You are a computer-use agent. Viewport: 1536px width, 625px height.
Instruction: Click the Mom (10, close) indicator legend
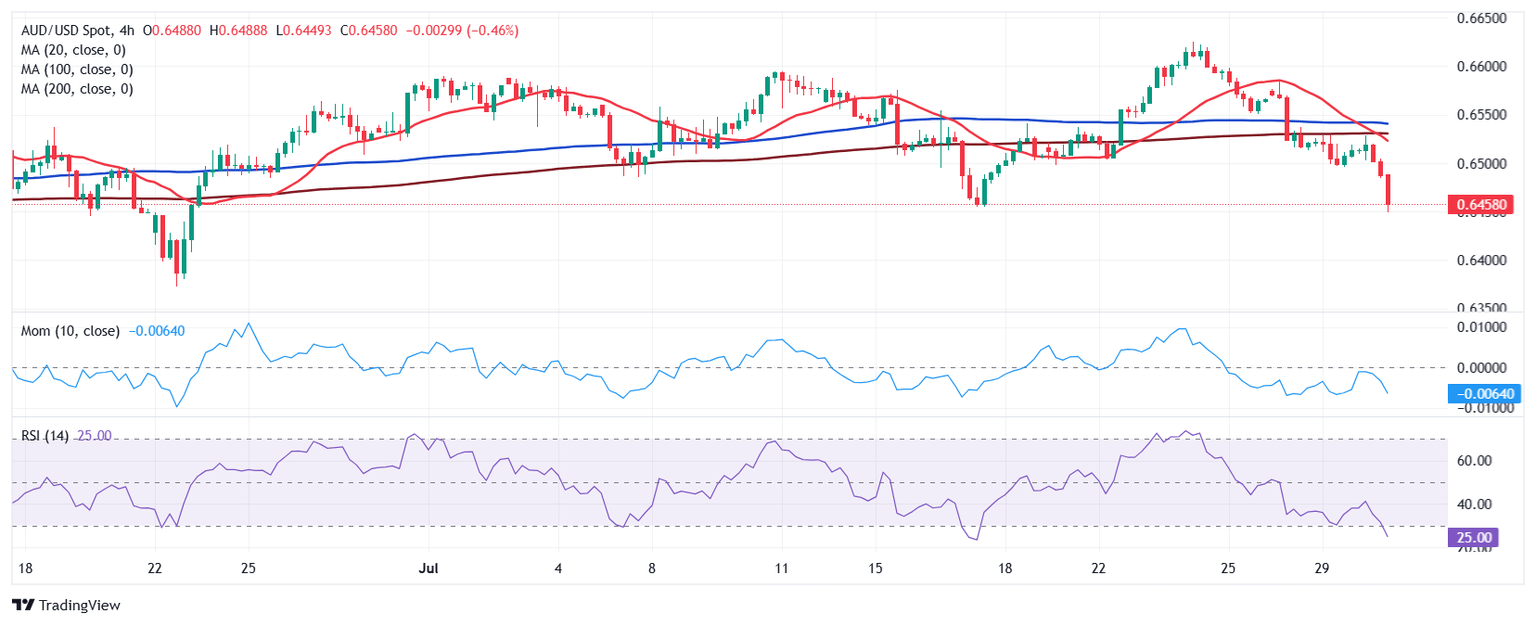click(x=70, y=330)
